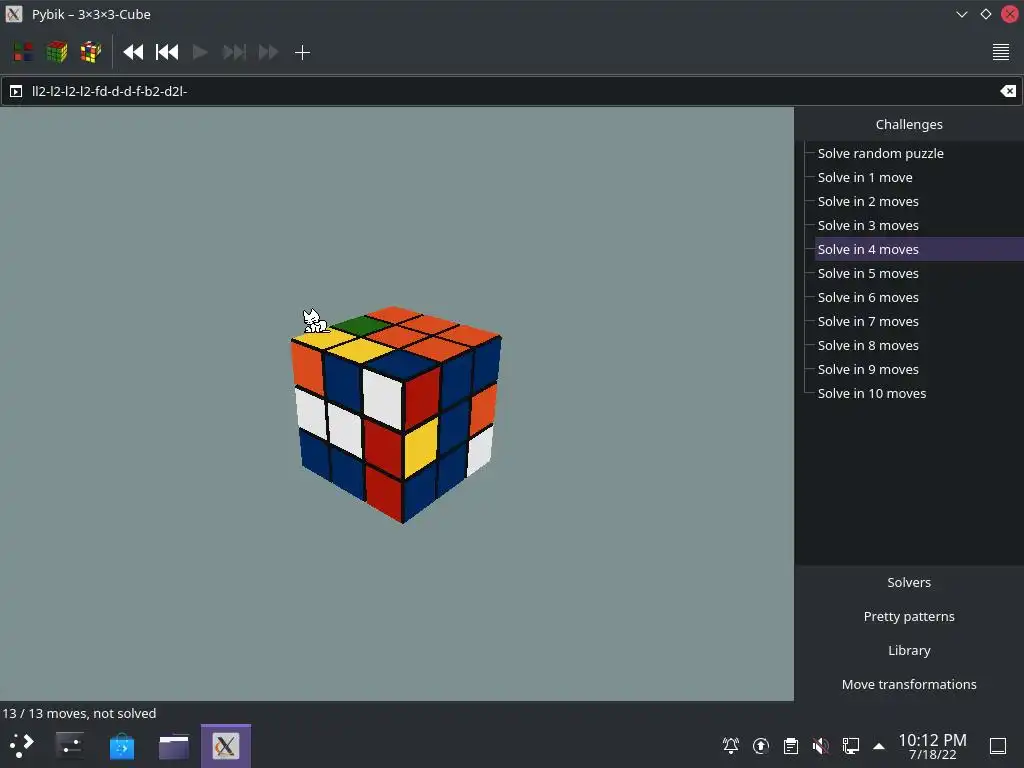1024x768 pixels.
Task: Open the Pretty patterns section
Action: pos(909,616)
